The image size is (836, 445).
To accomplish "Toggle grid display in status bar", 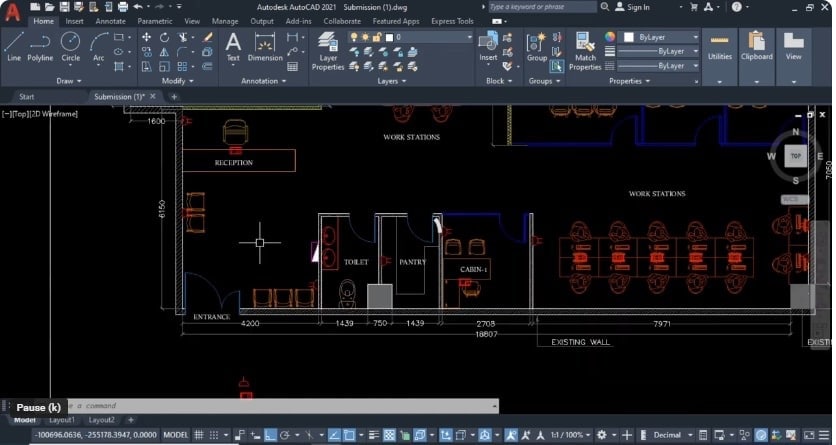I will [199, 435].
